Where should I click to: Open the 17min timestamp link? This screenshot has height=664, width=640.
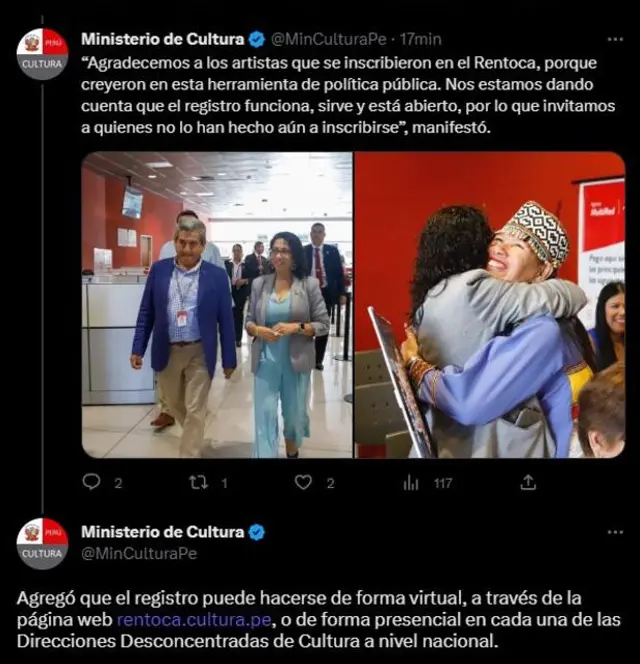(x=421, y=39)
